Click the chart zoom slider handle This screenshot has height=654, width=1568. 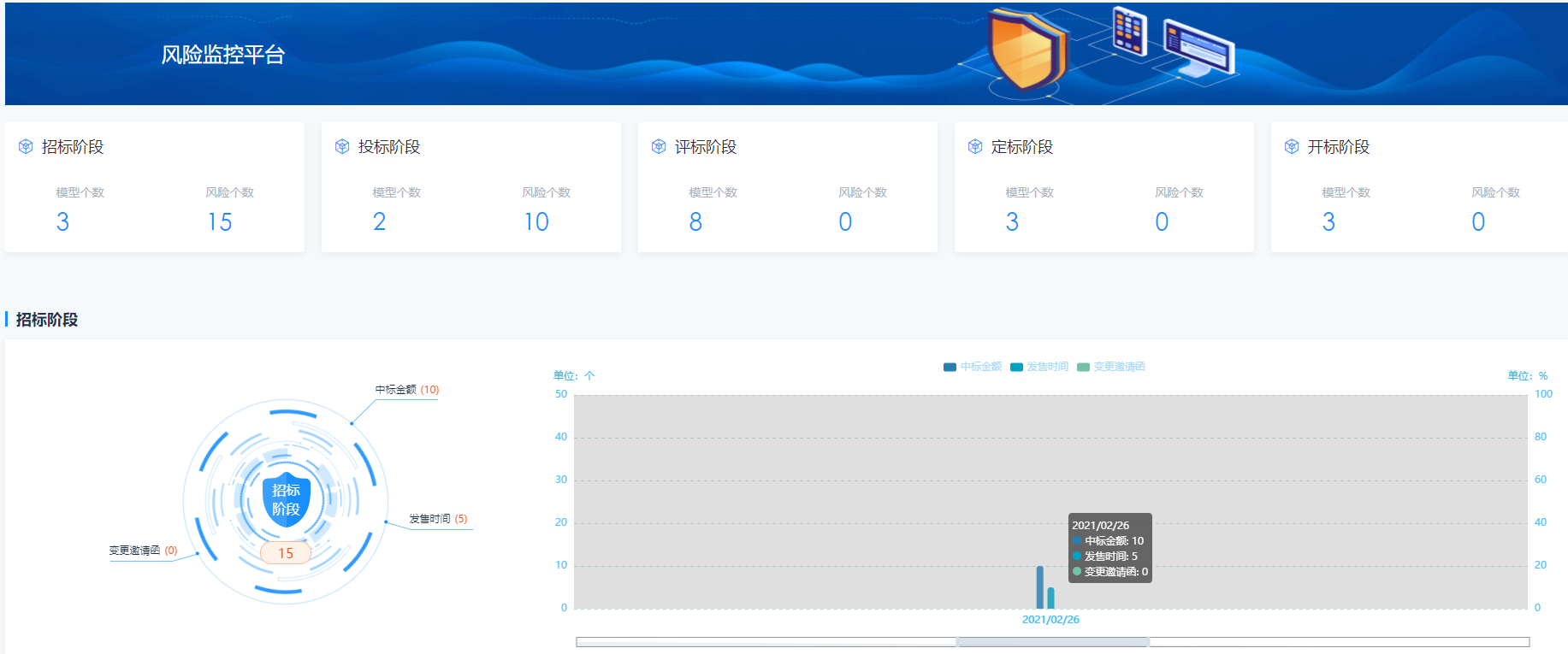1052,642
